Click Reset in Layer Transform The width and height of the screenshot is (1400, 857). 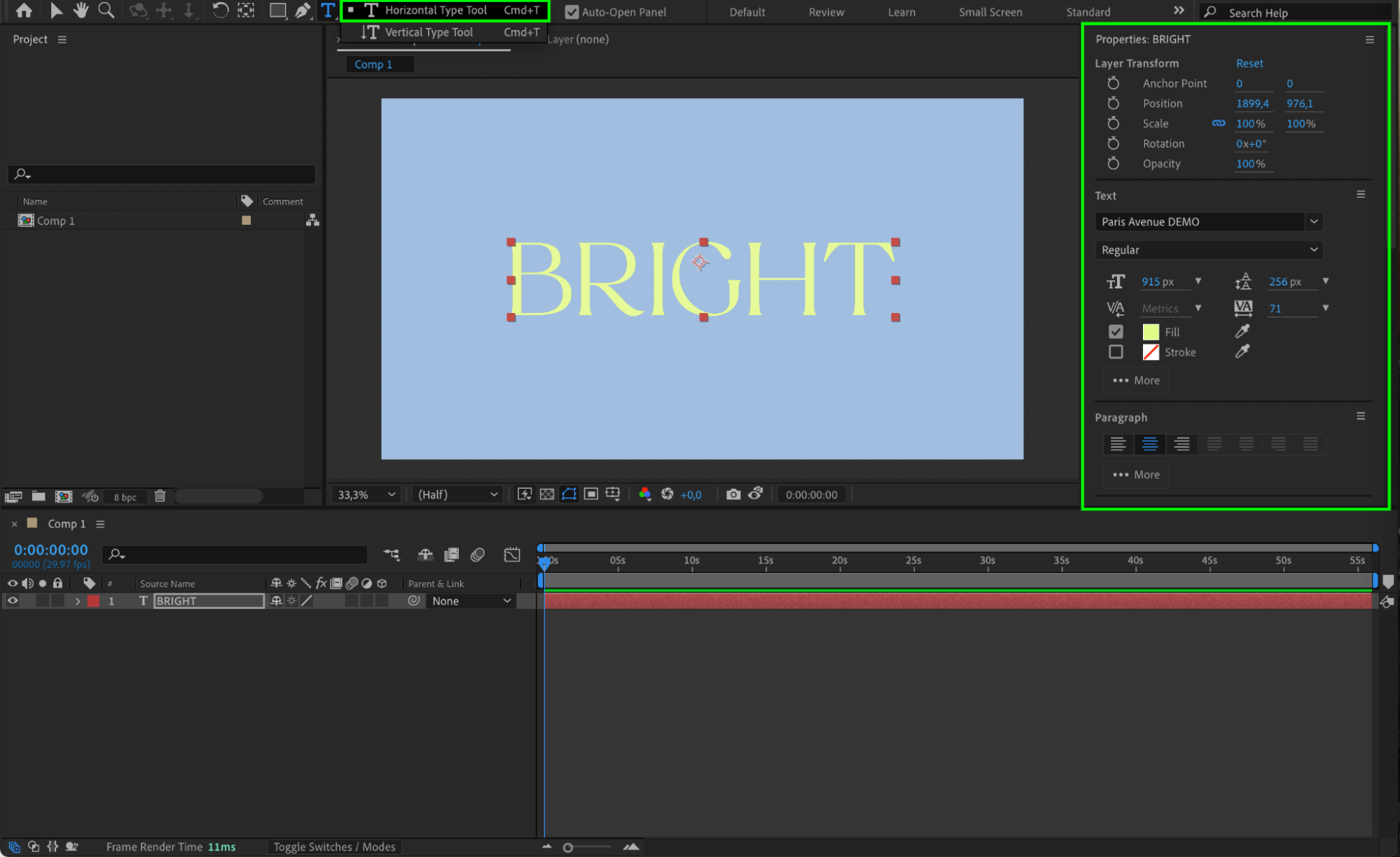coord(1249,63)
